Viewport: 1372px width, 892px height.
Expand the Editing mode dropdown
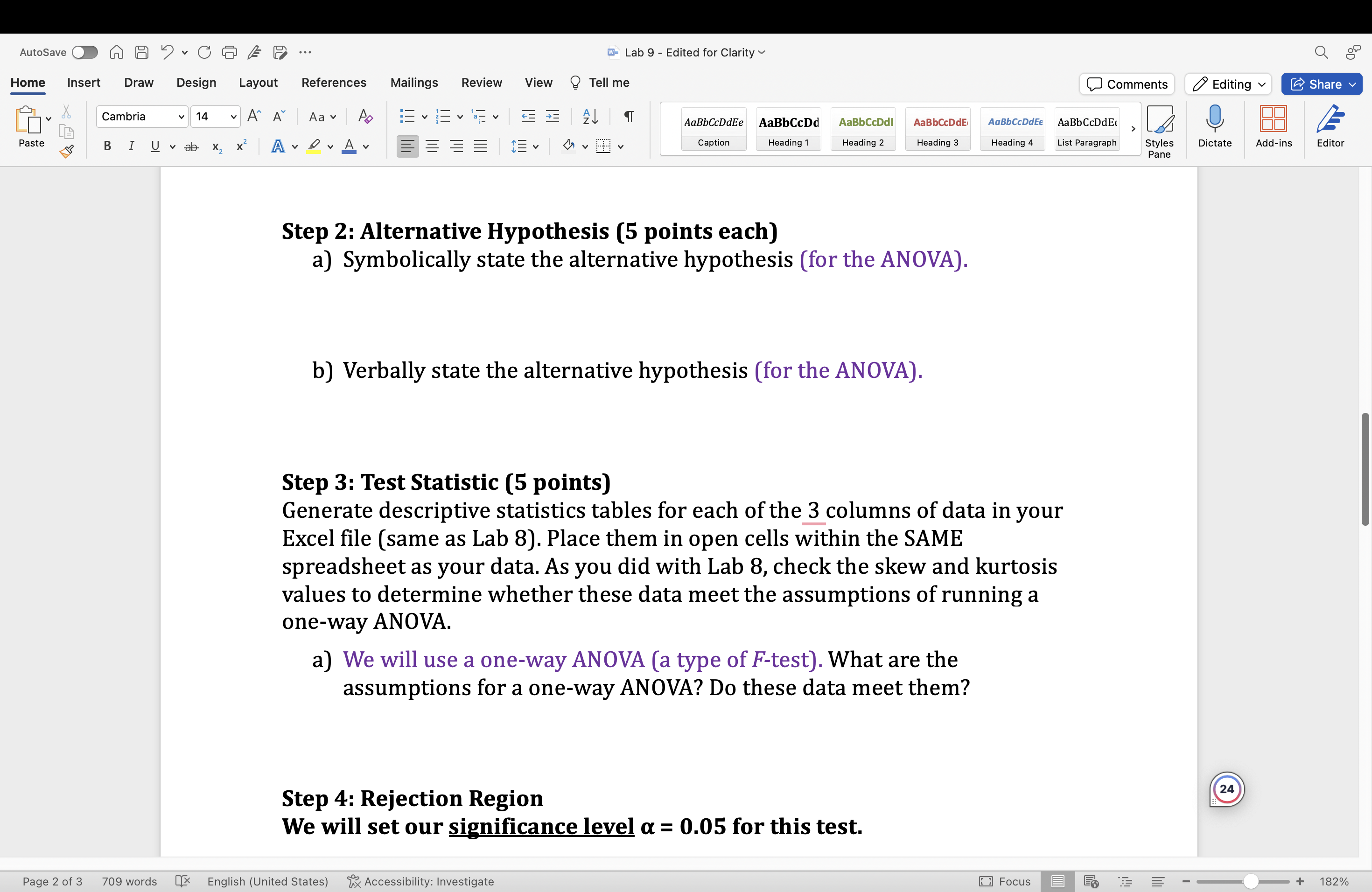coord(1227,84)
